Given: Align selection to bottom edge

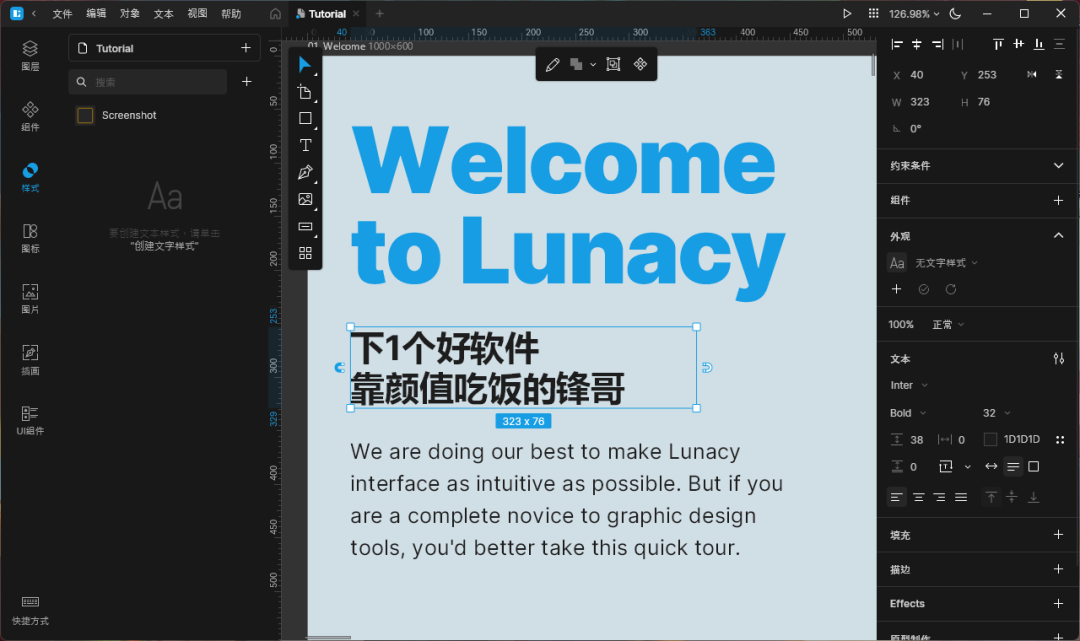Looking at the screenshot, I should (x=1039, y=45).
